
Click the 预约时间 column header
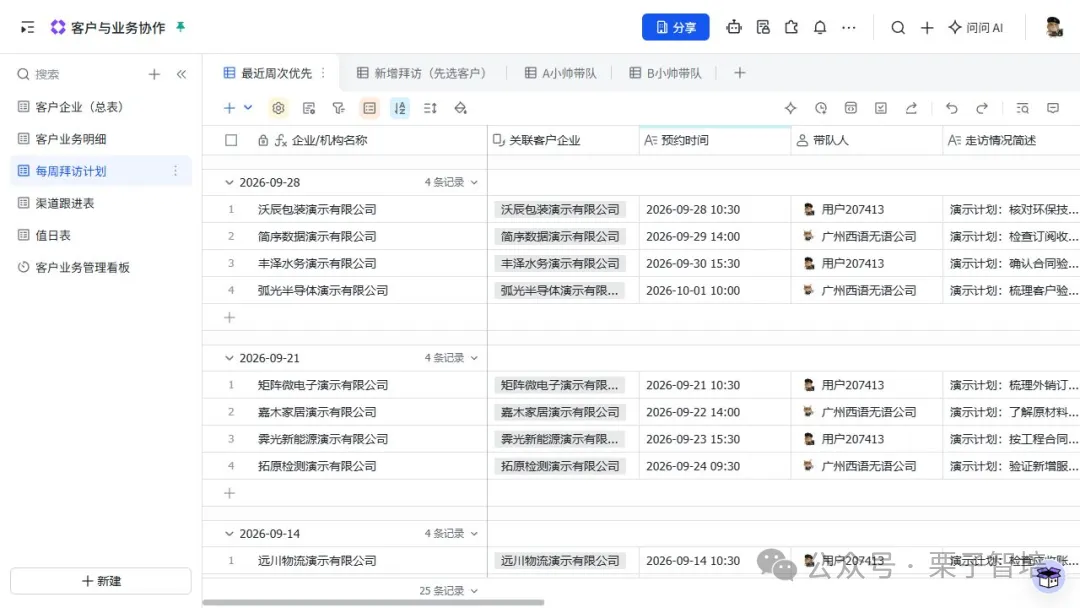click(715, 140)
